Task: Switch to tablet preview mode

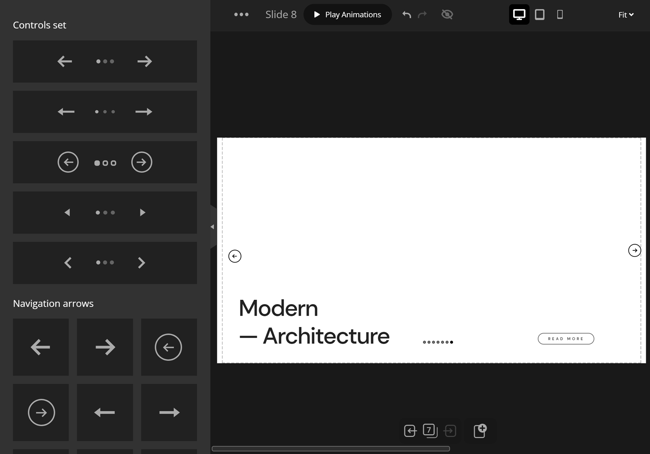Action: point(540,15)
